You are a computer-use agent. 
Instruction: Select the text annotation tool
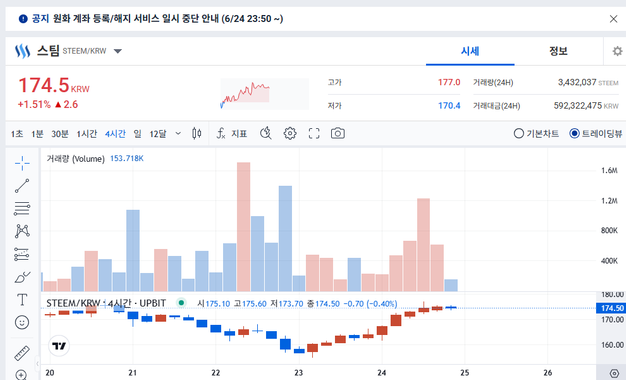click(22, 299)
